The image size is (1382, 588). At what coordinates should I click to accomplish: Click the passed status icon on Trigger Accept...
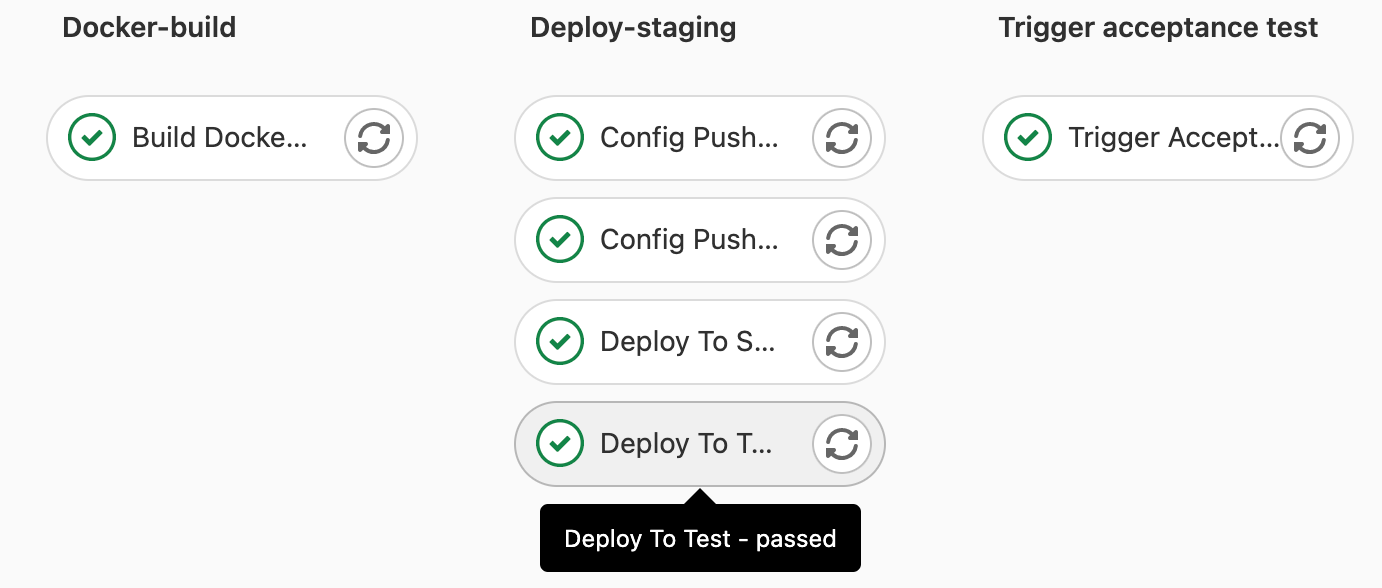coord(1028,138)
